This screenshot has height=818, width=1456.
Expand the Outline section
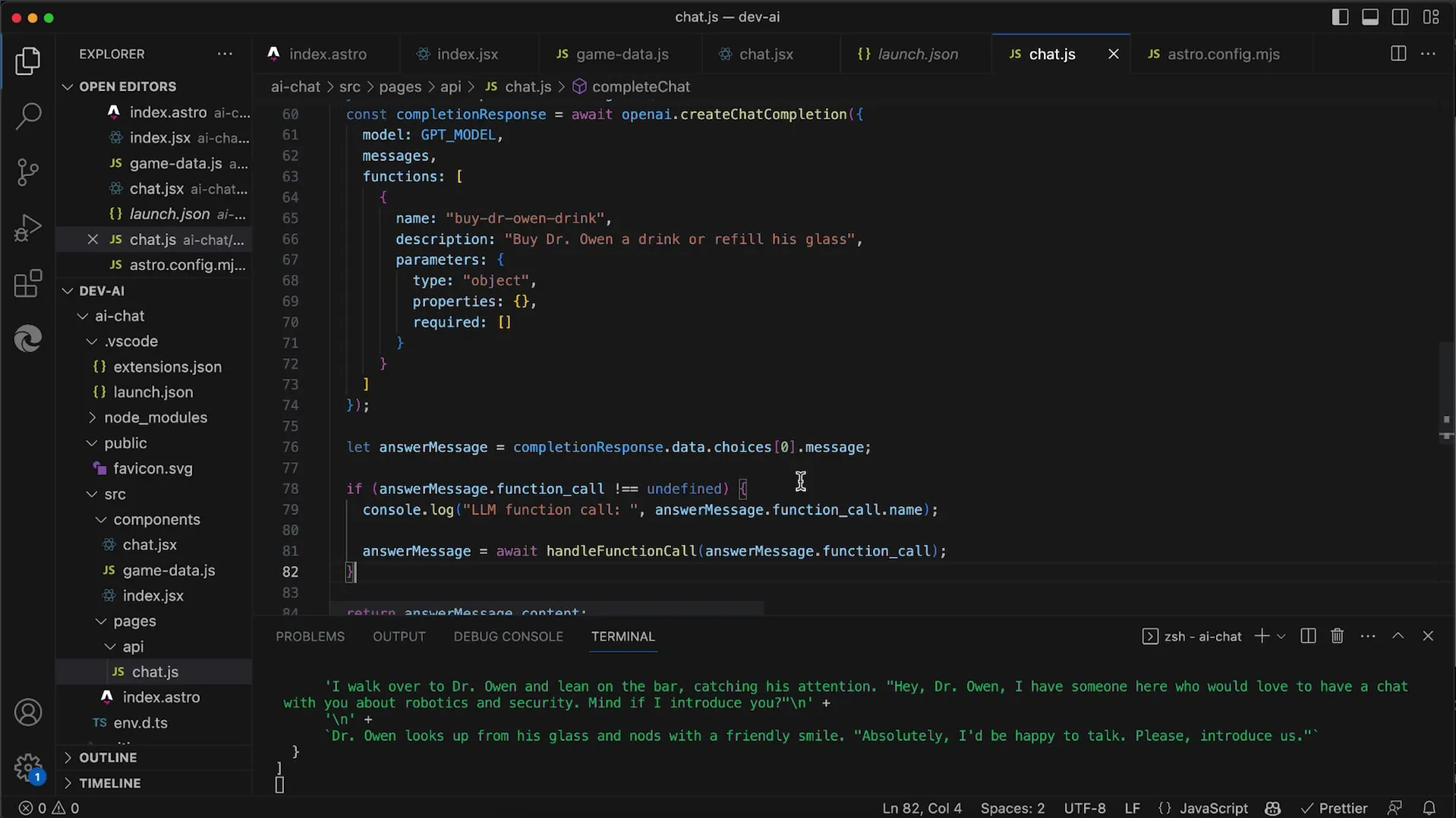[x=108, y=757]
